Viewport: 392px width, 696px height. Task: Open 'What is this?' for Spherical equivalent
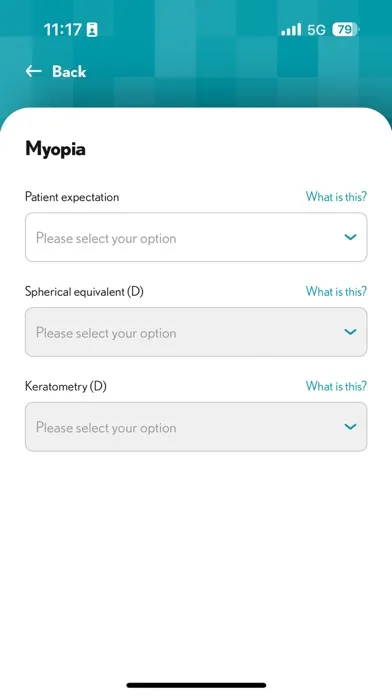[x=336, y=292]
